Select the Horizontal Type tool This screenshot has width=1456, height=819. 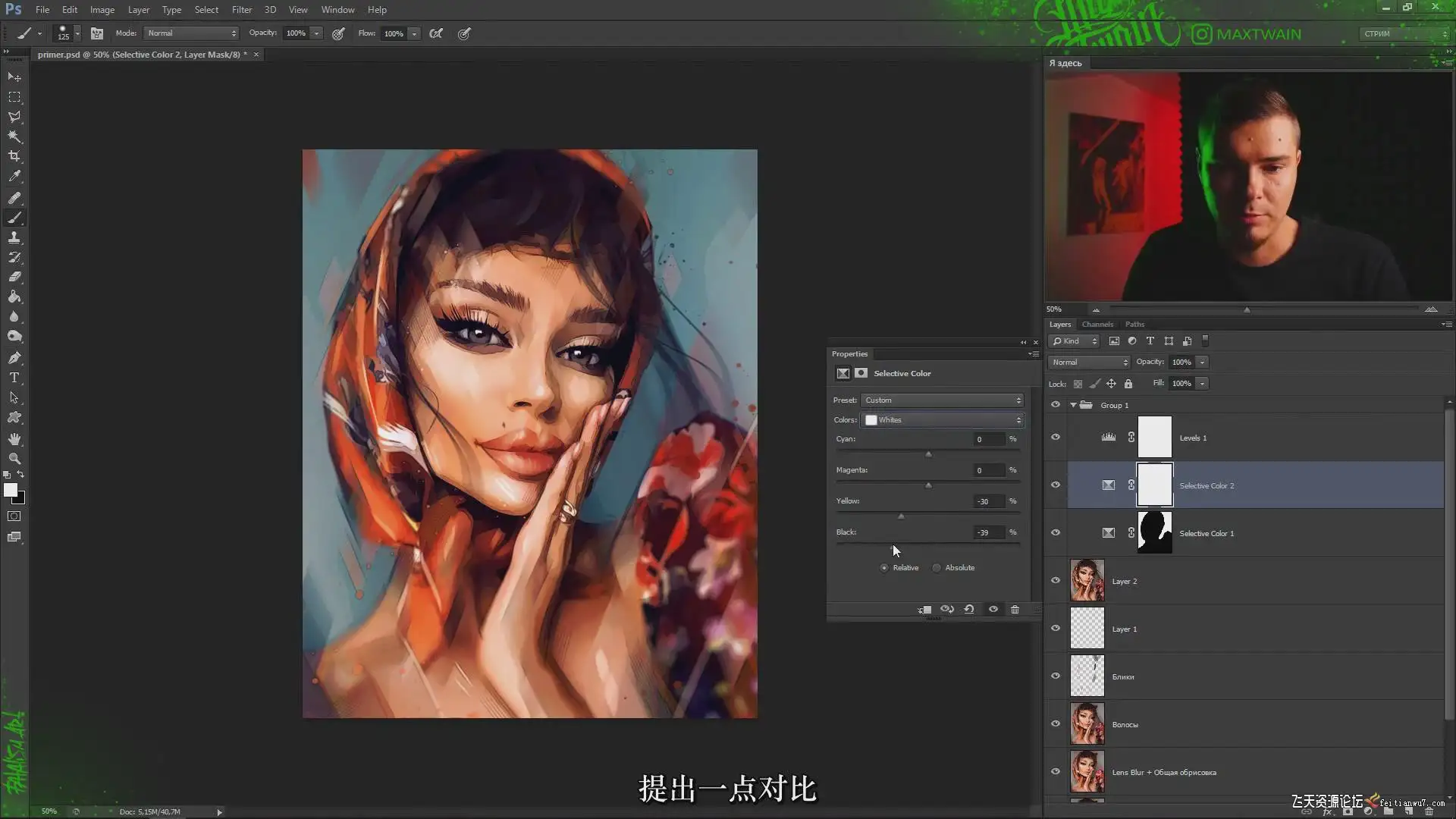pos(14,378)
